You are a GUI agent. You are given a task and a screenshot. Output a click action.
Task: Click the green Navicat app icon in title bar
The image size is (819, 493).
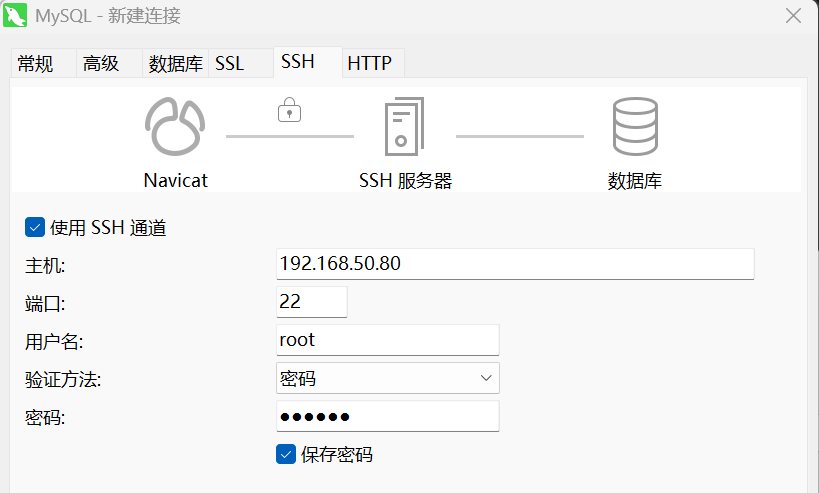(x=16, y=17)
